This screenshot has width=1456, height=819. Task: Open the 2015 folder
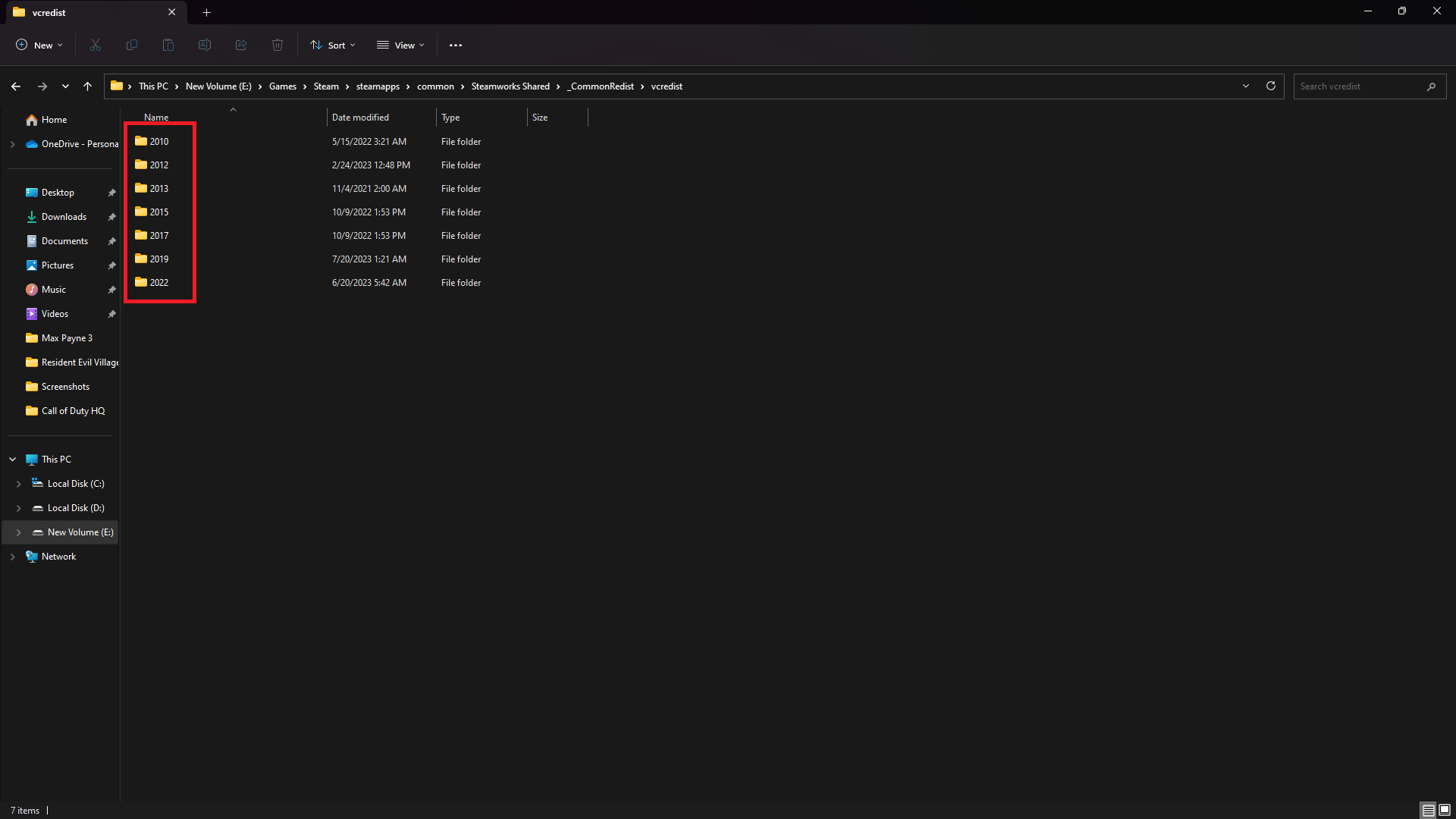click(x=158, y=212)
